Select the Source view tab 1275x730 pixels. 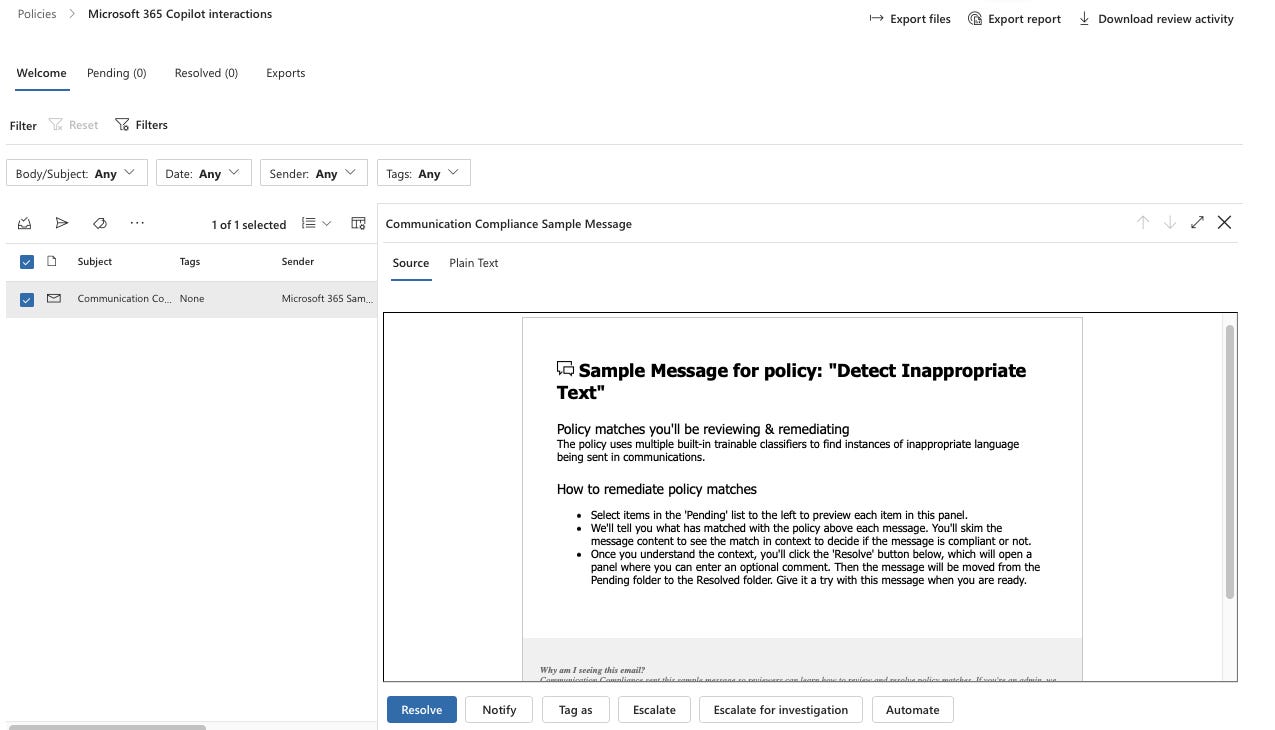point(411,263)
